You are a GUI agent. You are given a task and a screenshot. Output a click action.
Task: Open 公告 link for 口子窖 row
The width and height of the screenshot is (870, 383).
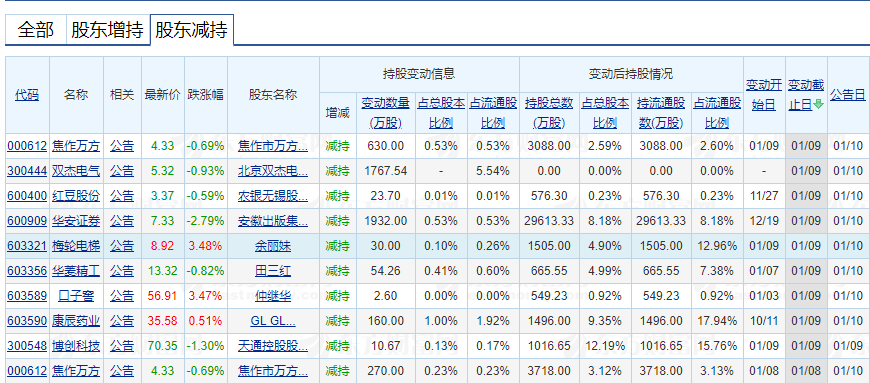point(122,296)
